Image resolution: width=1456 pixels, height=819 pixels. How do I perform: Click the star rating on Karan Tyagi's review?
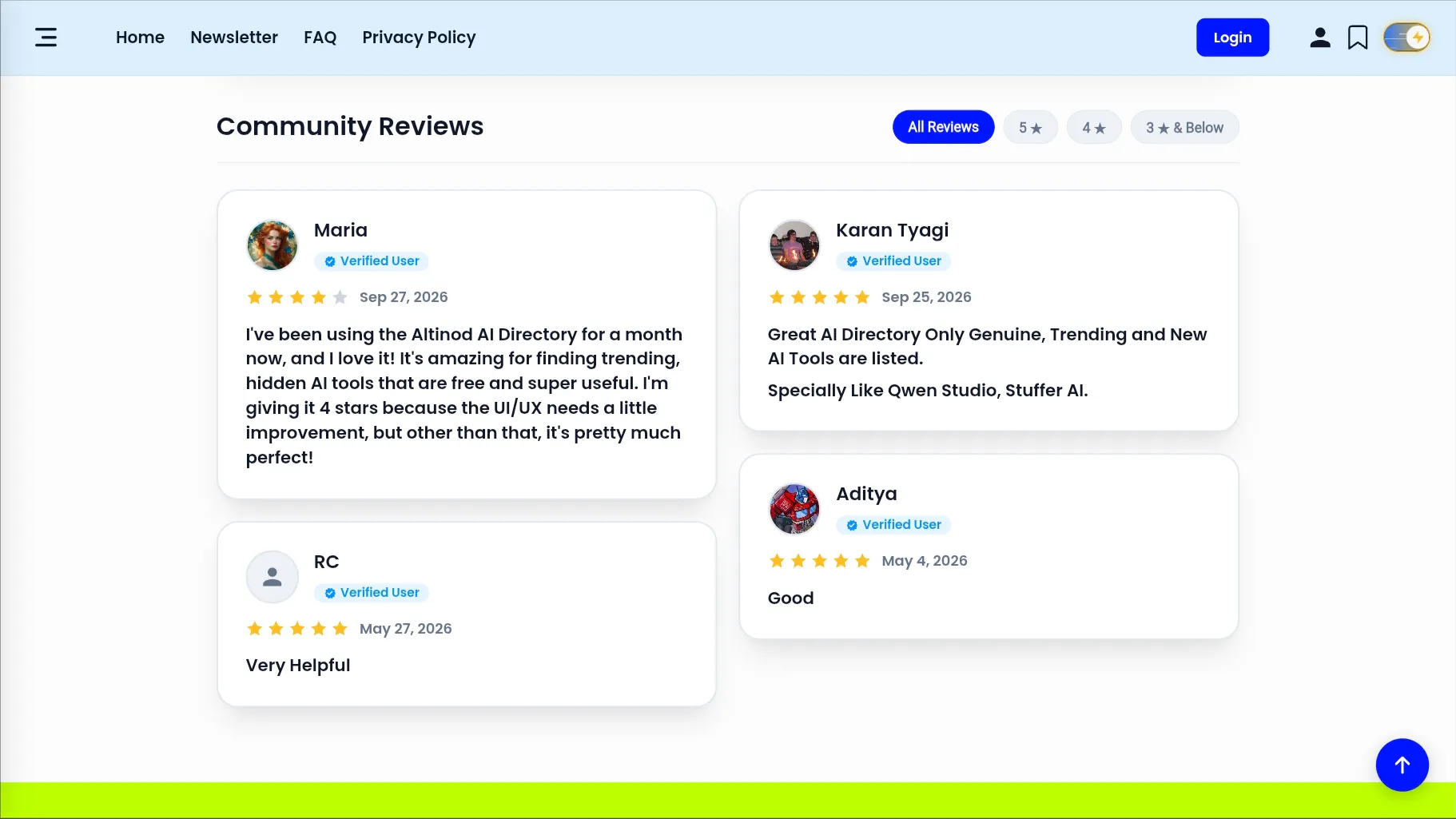[x=819, y=297]
